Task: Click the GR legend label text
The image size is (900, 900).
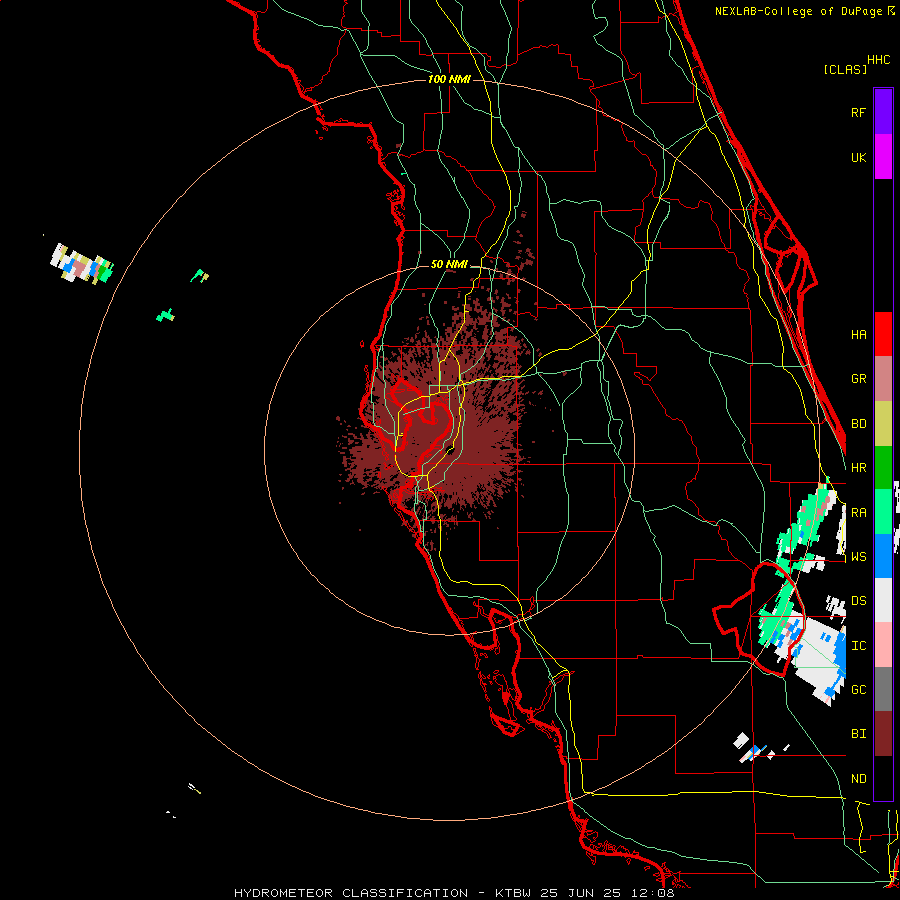Action: [x=858, y=379]
